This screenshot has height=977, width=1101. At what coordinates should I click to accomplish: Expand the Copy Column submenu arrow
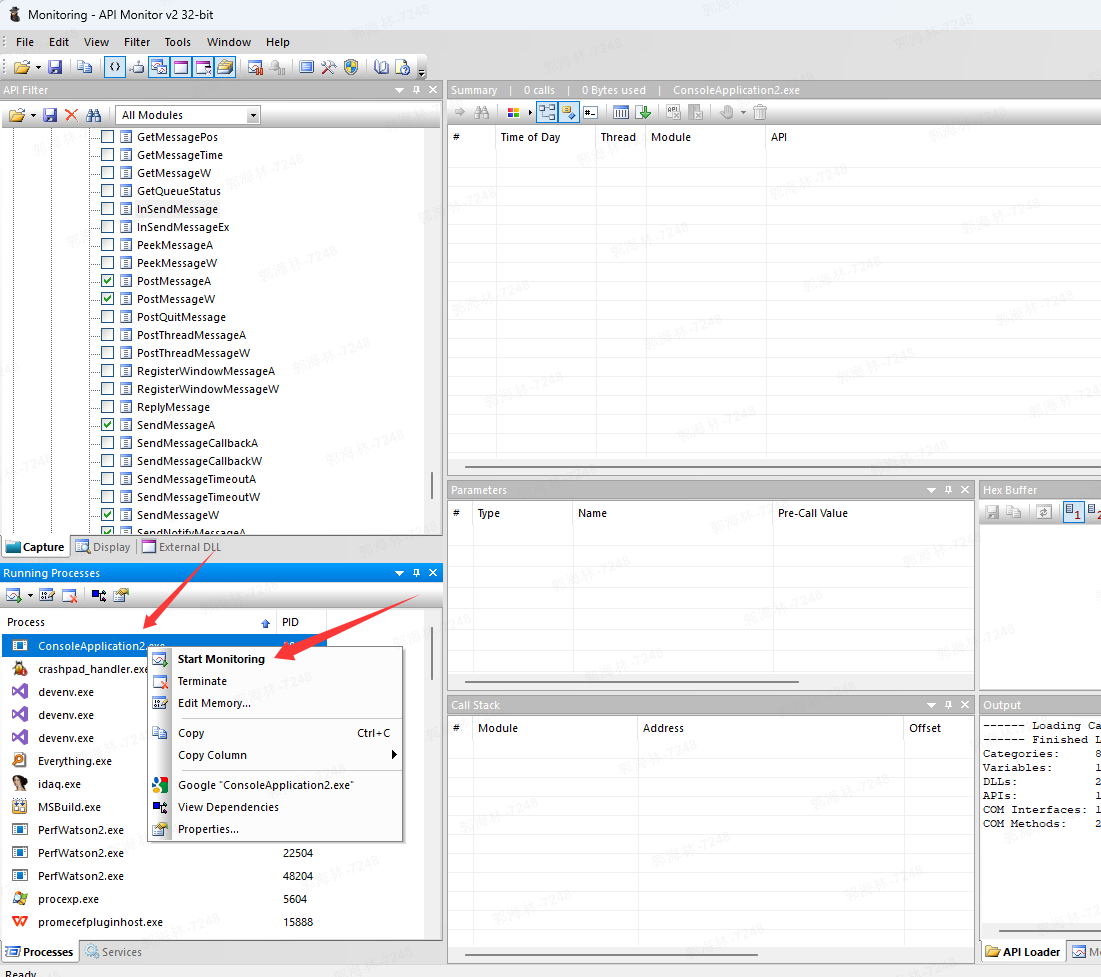coord(394,754)
